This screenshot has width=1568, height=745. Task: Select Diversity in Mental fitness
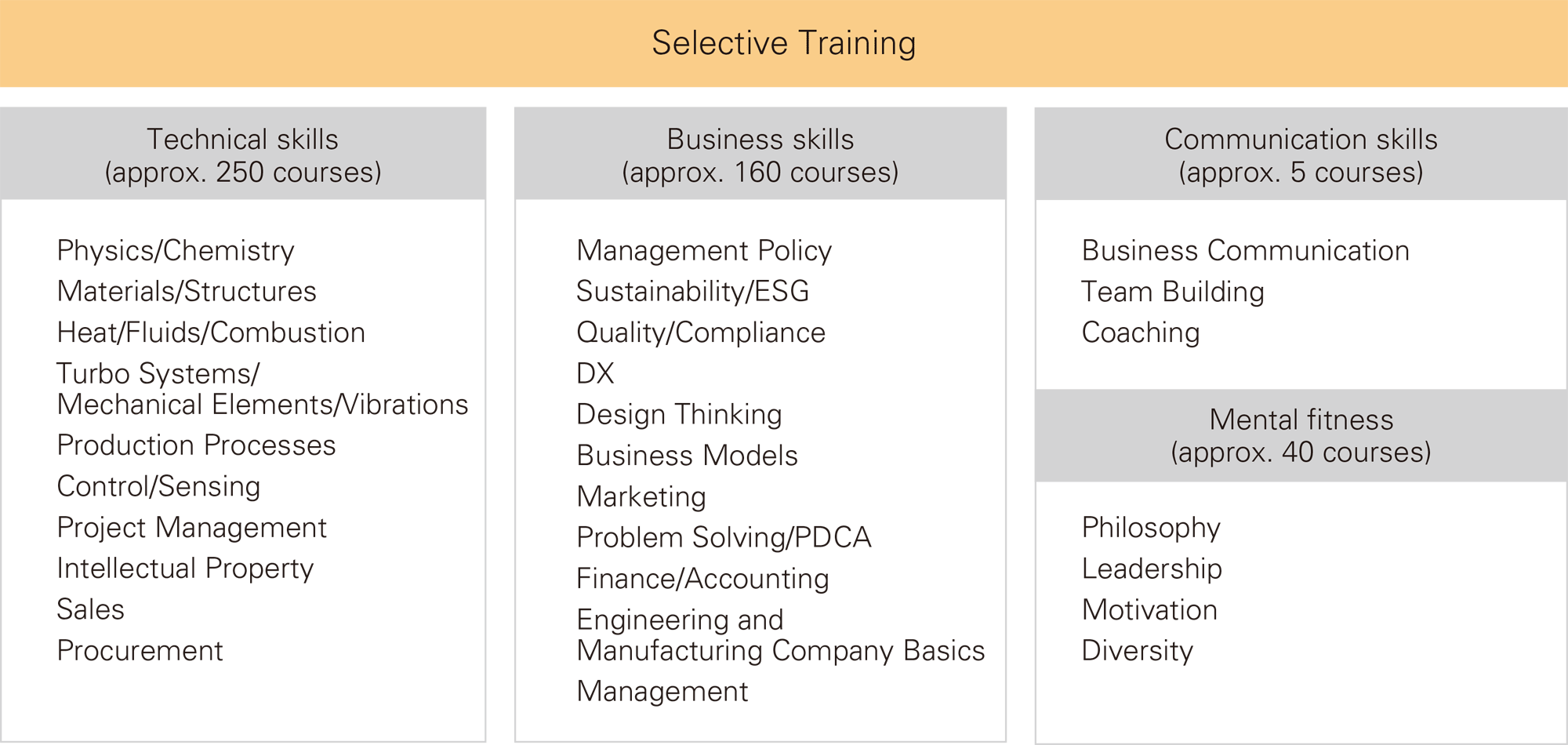click(1138, 651)
